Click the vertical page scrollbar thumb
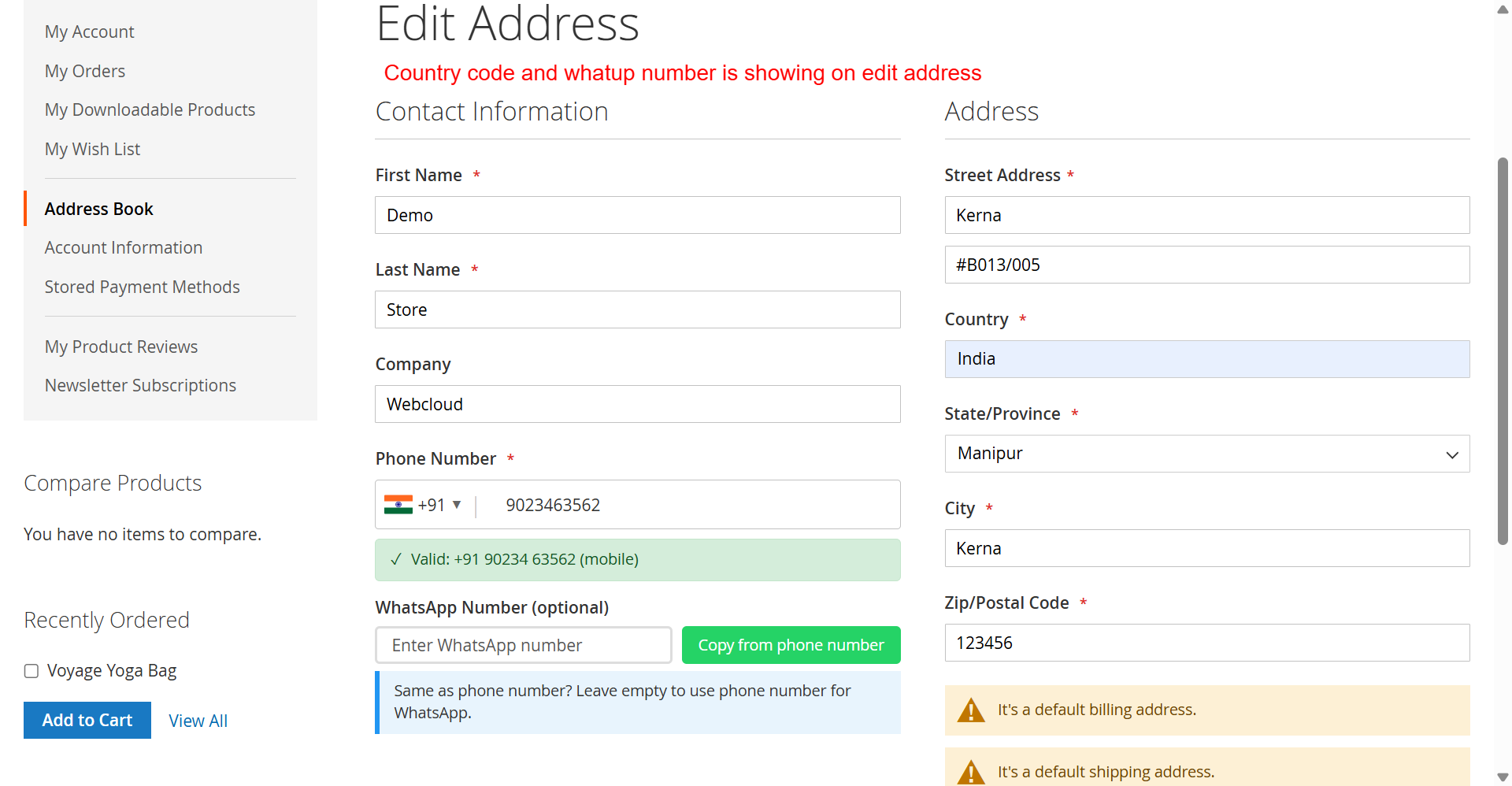1512x786 pixels. [x=1503, y=350]
